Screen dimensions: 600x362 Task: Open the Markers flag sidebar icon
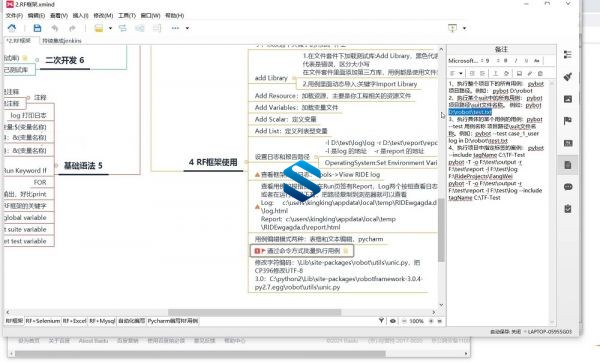point(568,121)
